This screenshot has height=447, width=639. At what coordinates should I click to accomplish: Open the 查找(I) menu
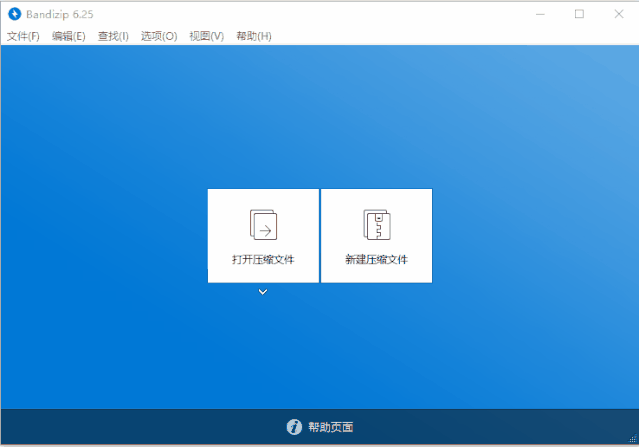pos(113,36)
